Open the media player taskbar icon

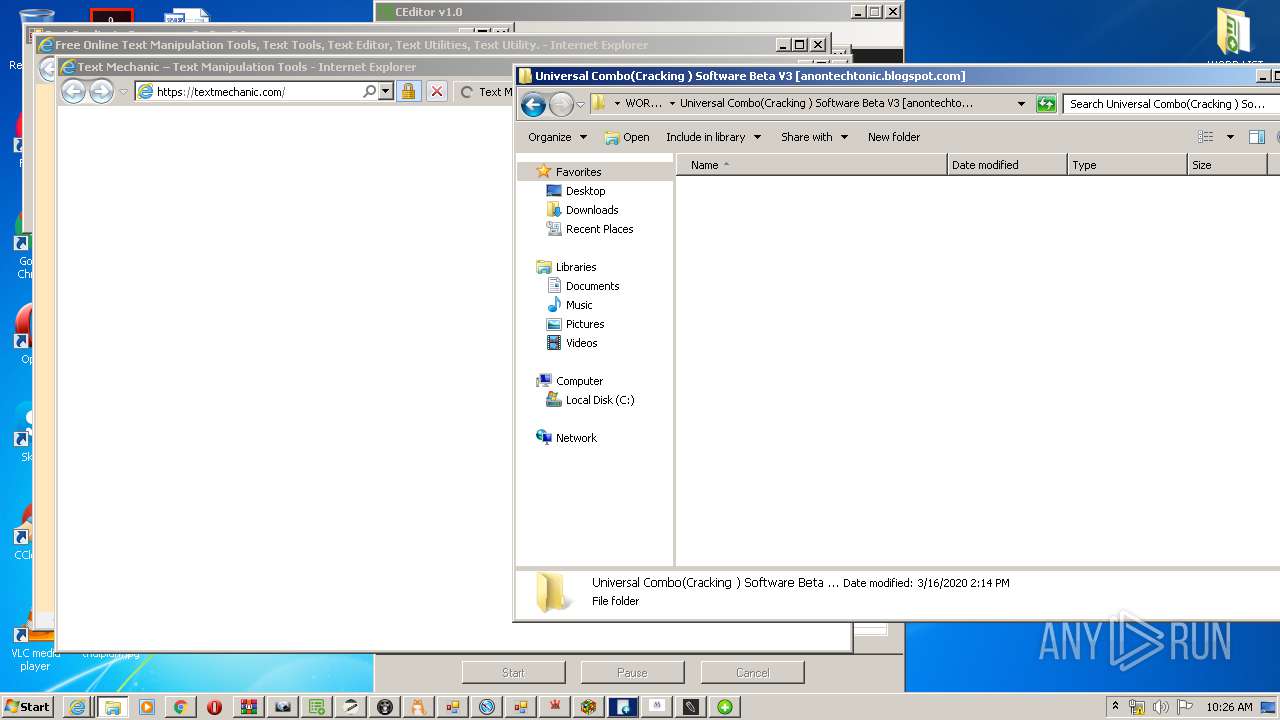coord(146,707)
